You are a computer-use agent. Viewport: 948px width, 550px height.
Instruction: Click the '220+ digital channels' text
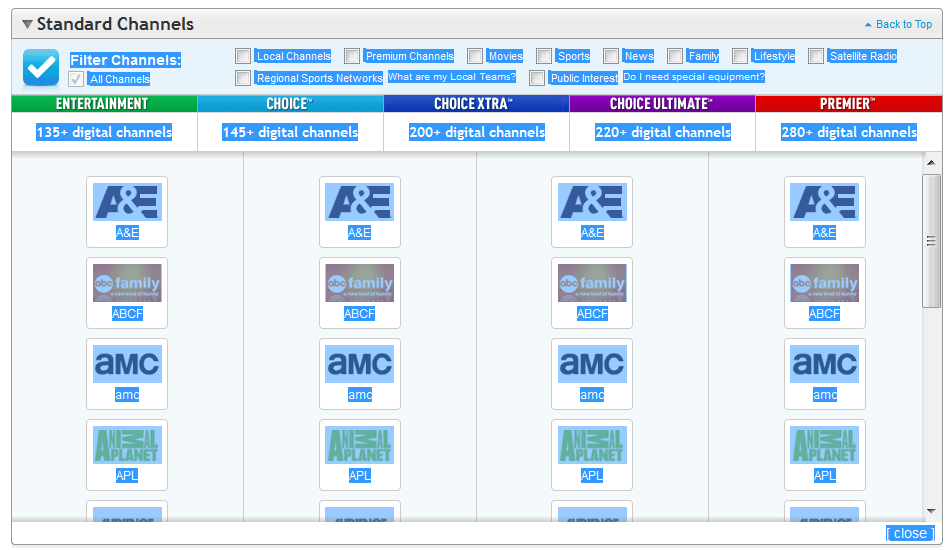pos(663,132)
